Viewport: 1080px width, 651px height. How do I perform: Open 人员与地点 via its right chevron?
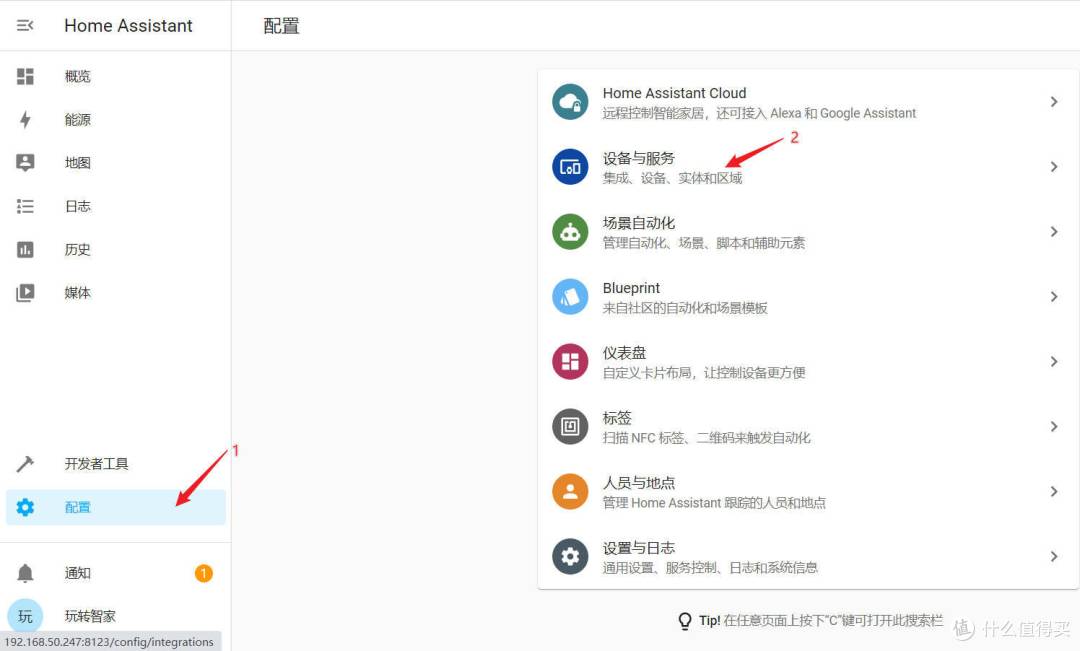tap(1054, 492)
